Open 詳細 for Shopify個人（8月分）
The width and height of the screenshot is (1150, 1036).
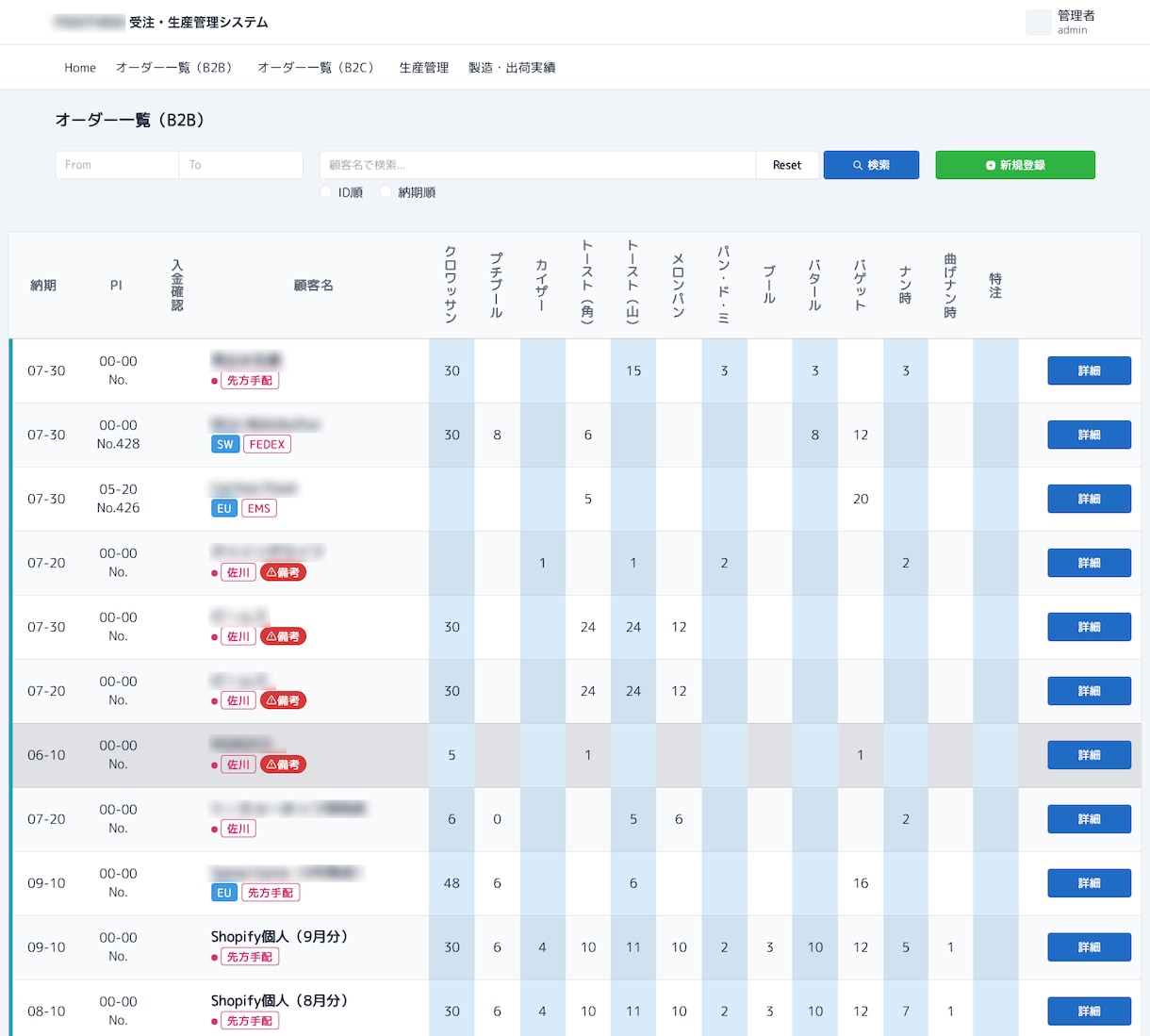1089,1011
